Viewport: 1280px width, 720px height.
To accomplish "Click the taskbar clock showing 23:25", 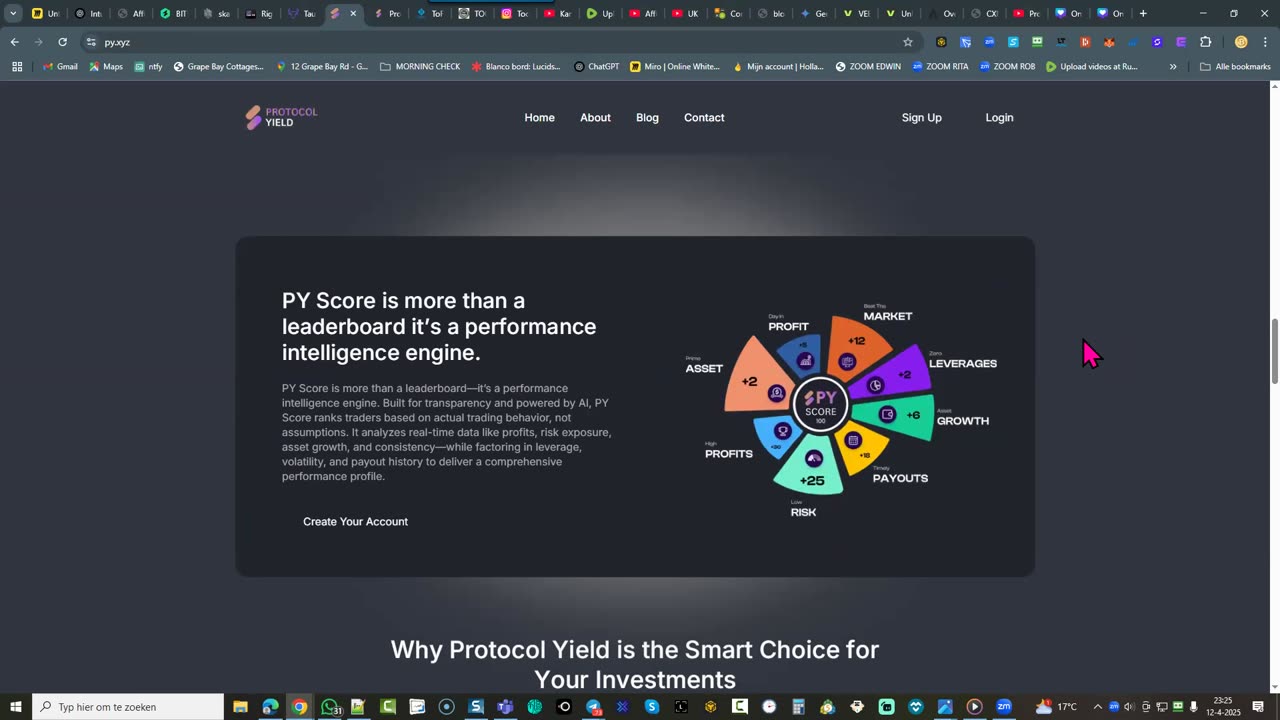I will tap(1225, 707).
